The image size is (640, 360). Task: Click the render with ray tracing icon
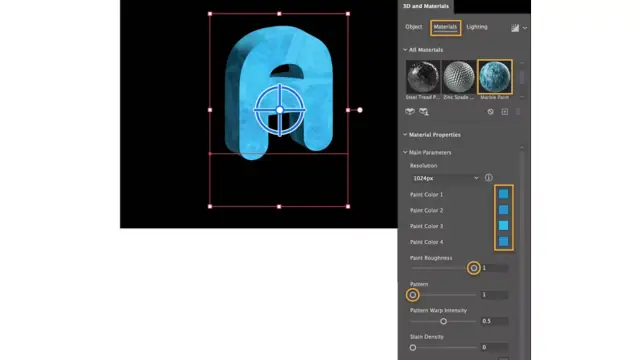tap(515, 28)
